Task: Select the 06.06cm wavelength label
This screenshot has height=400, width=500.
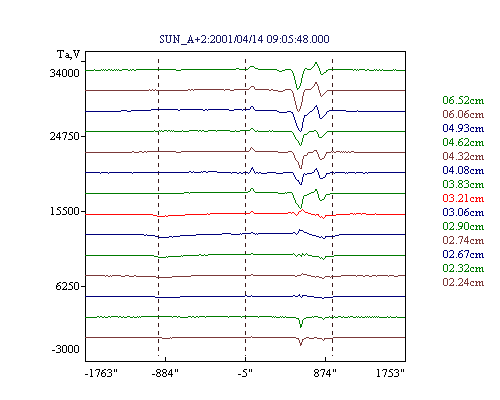Action: [x=463, y=114]
